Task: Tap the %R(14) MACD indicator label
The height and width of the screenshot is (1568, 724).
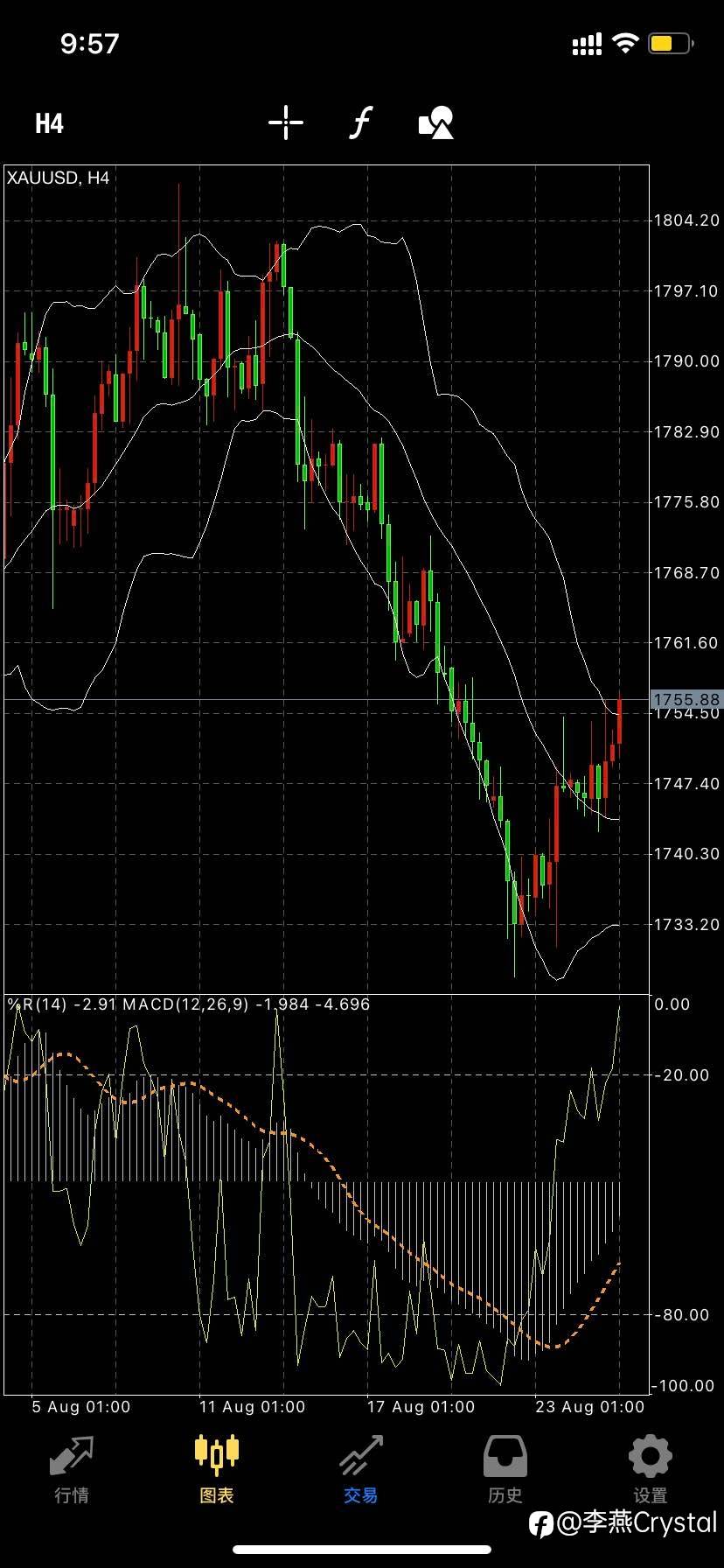Action: tap(188, 1004)
